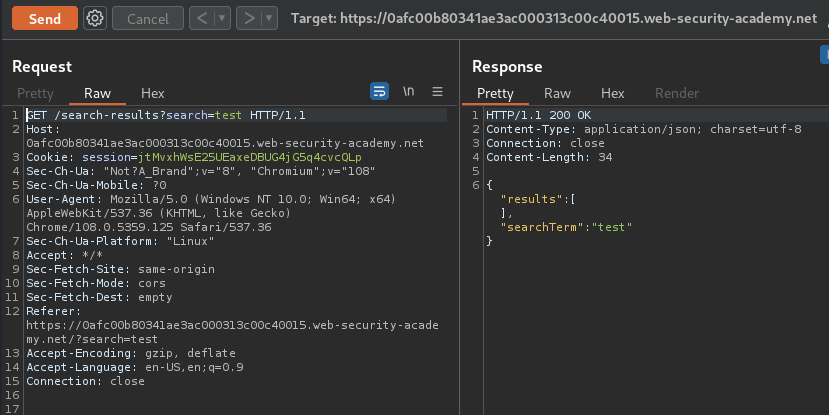Click the orange Send button
Screen dimensions: 829x415
[x=45, y=19]
